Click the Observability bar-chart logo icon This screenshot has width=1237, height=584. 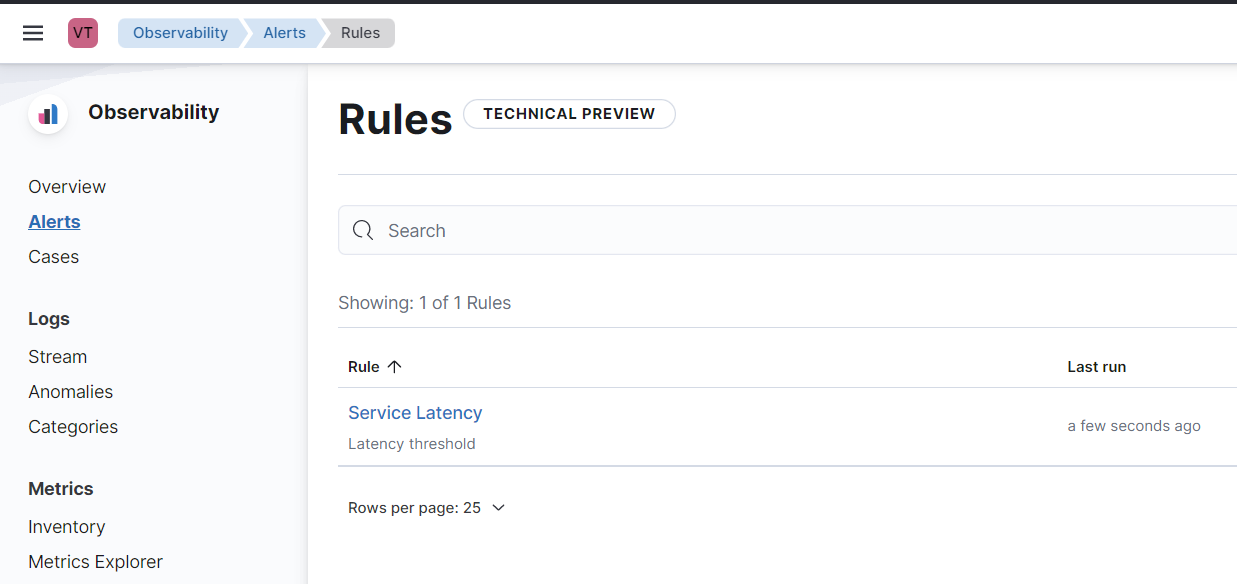48,113
